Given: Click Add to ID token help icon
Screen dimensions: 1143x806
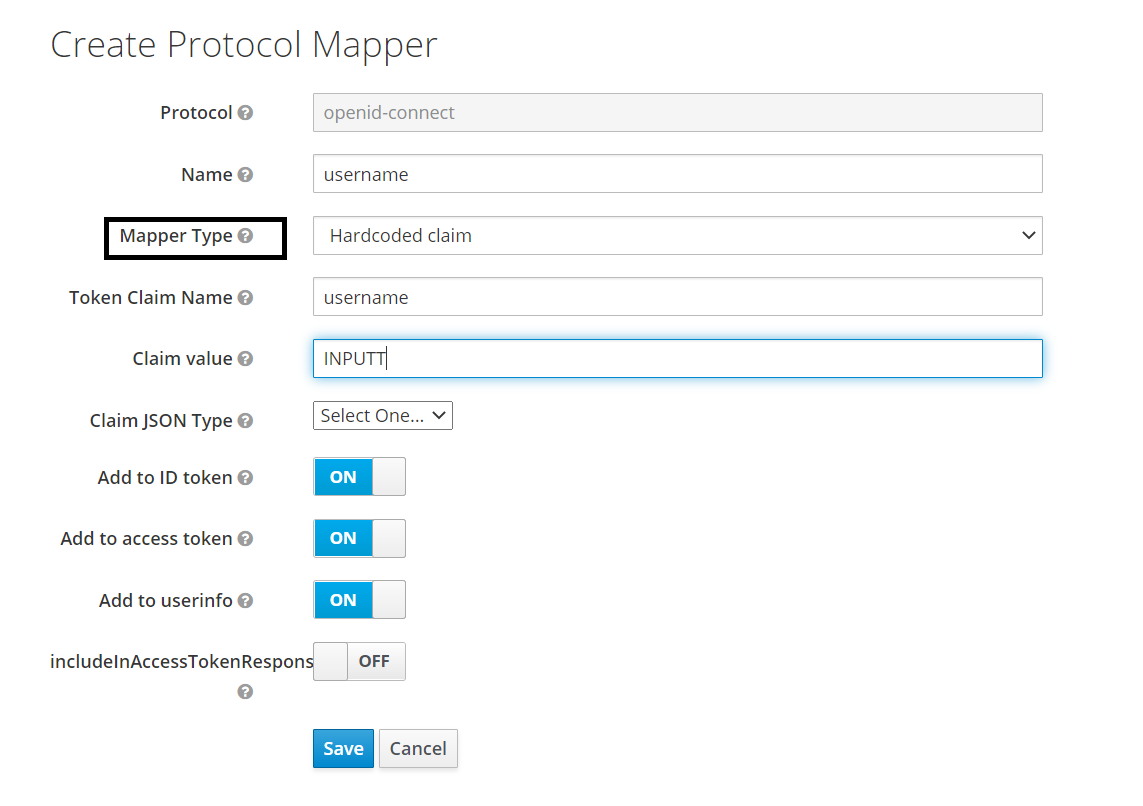Looking at the screenshot, I should coord(245,478).
